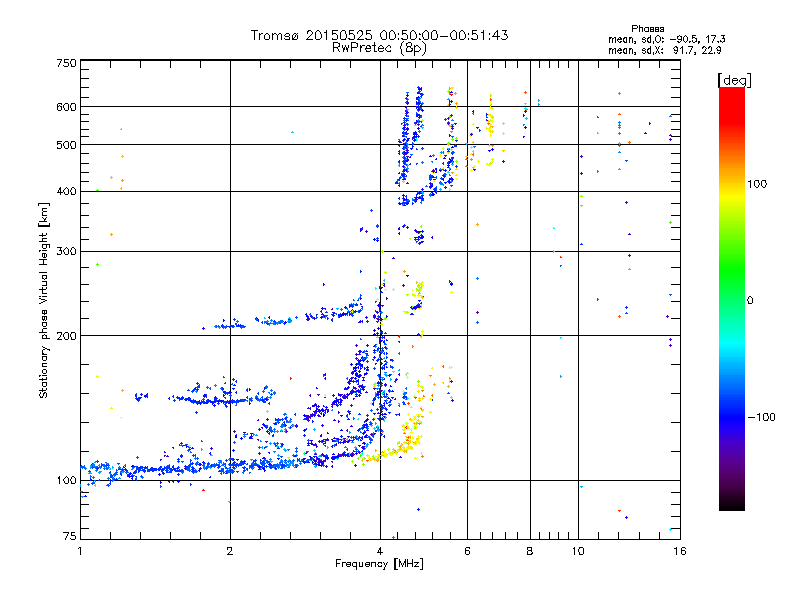800x600 pixels.
Task: Click the y-axis tick label '500'
Action: (x=66, y=145)
